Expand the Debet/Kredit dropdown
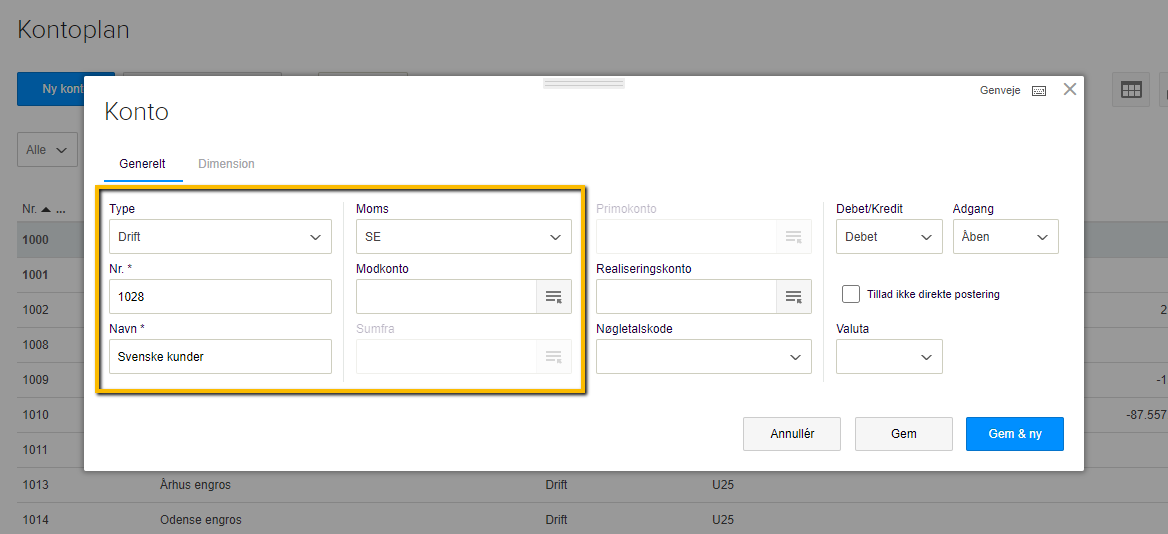The height and width of the screenshot is (534, 1168). (889, 237)
